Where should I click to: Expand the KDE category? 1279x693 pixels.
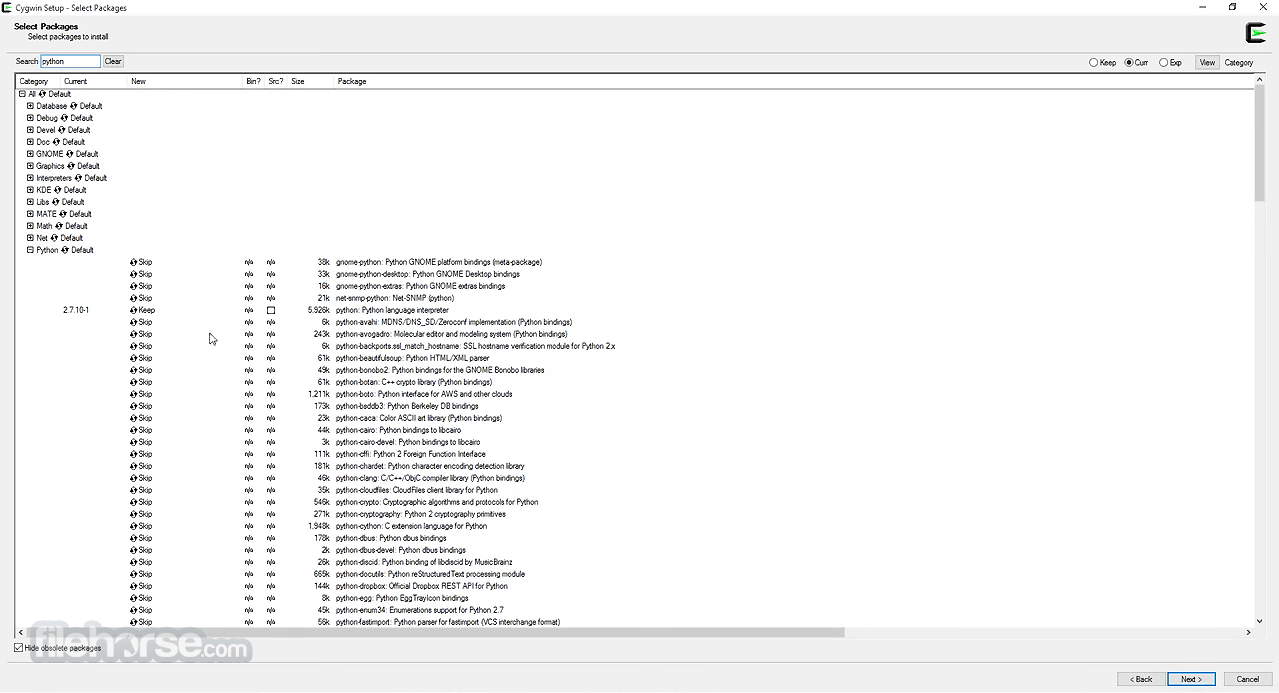tap(30, 190)
